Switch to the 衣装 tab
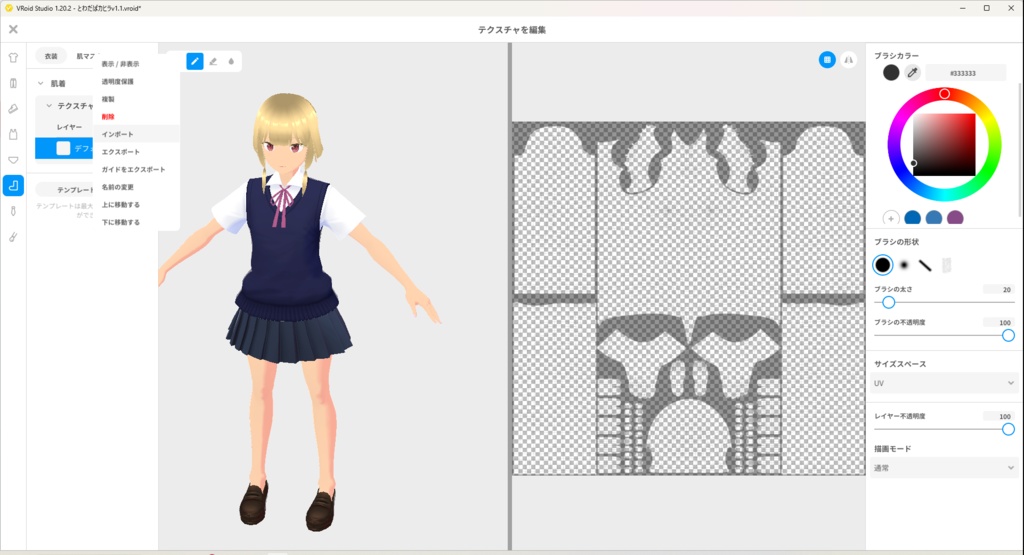 pyautogui.click(x=51, y=56)
